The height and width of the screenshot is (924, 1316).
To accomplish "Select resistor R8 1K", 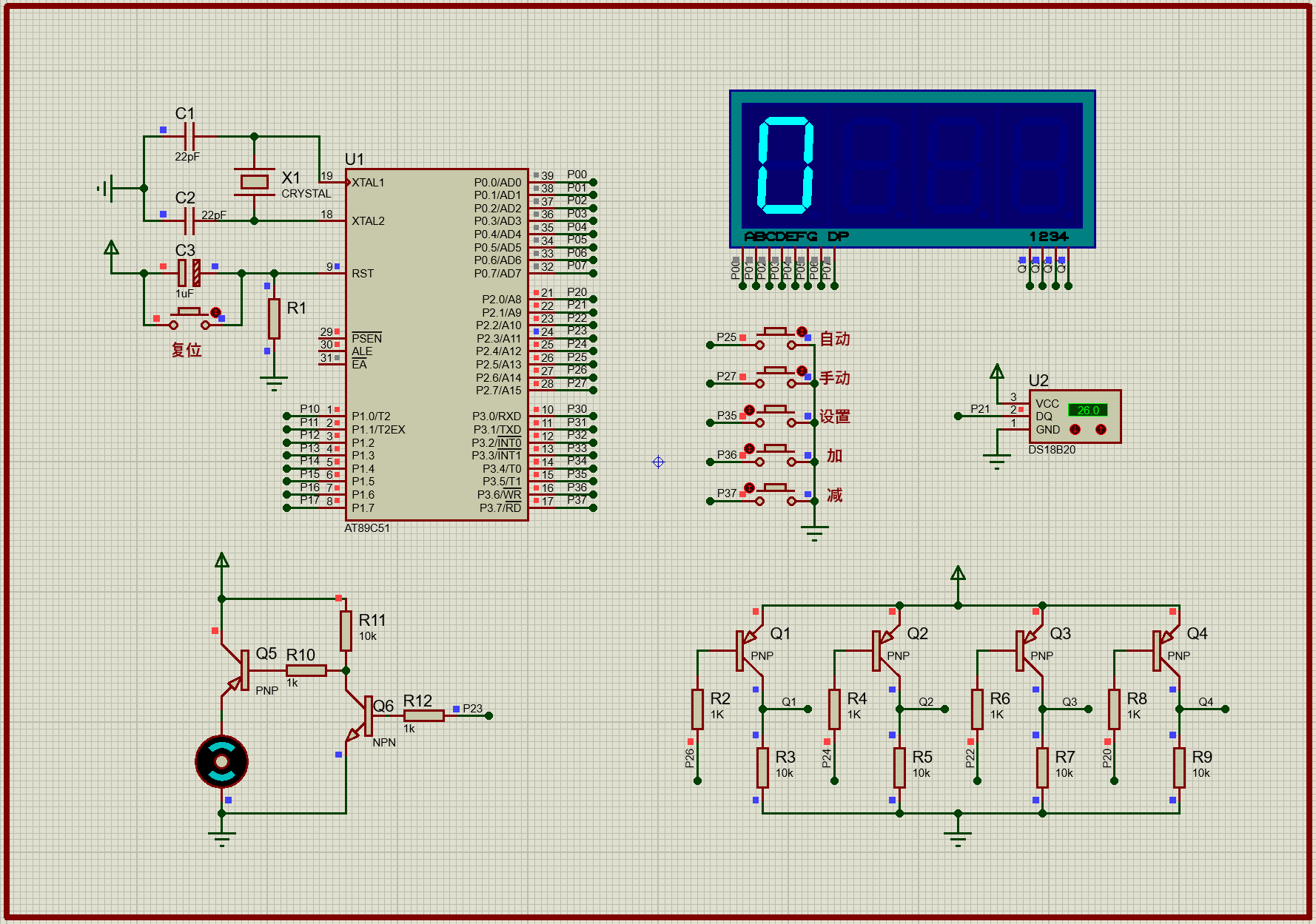I will point(1114,709).
